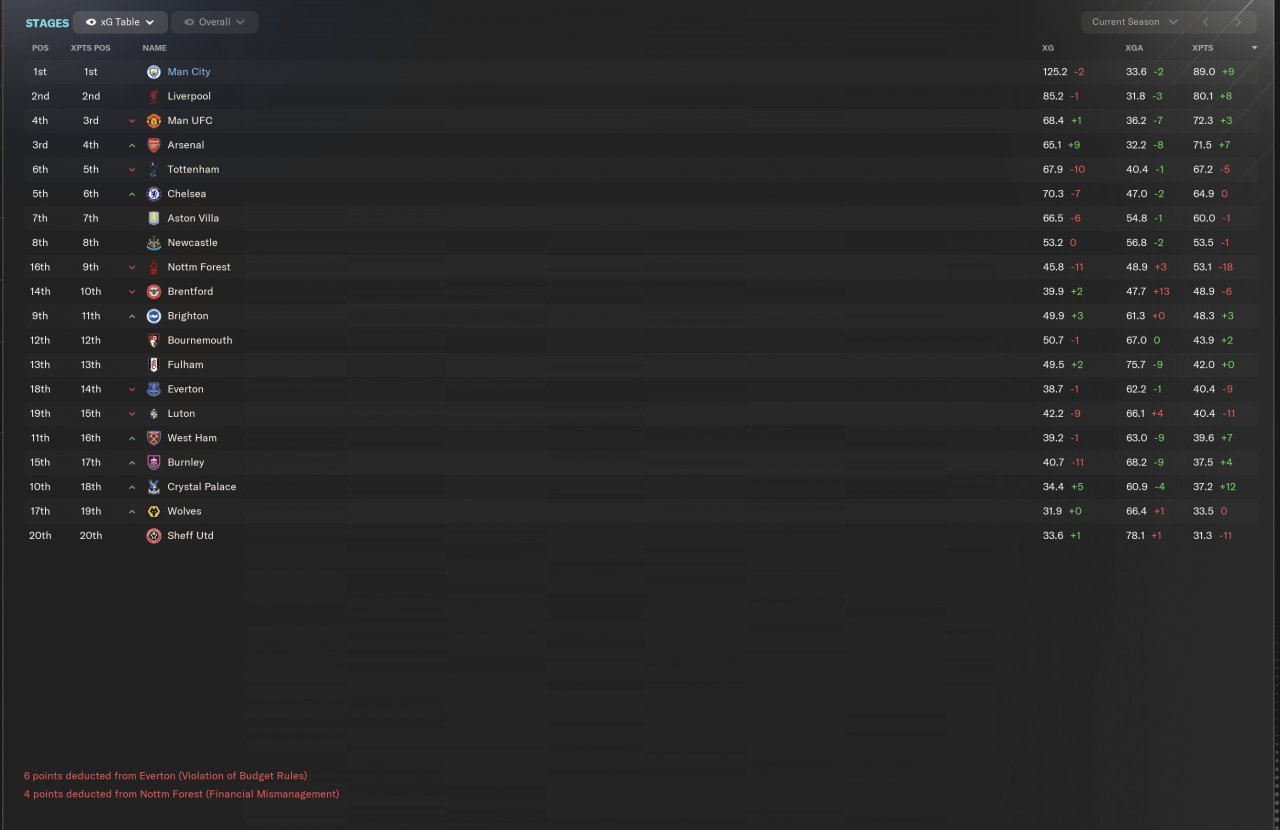Sort by the XG column header

pyautogui.click(x=1048, y=48)
